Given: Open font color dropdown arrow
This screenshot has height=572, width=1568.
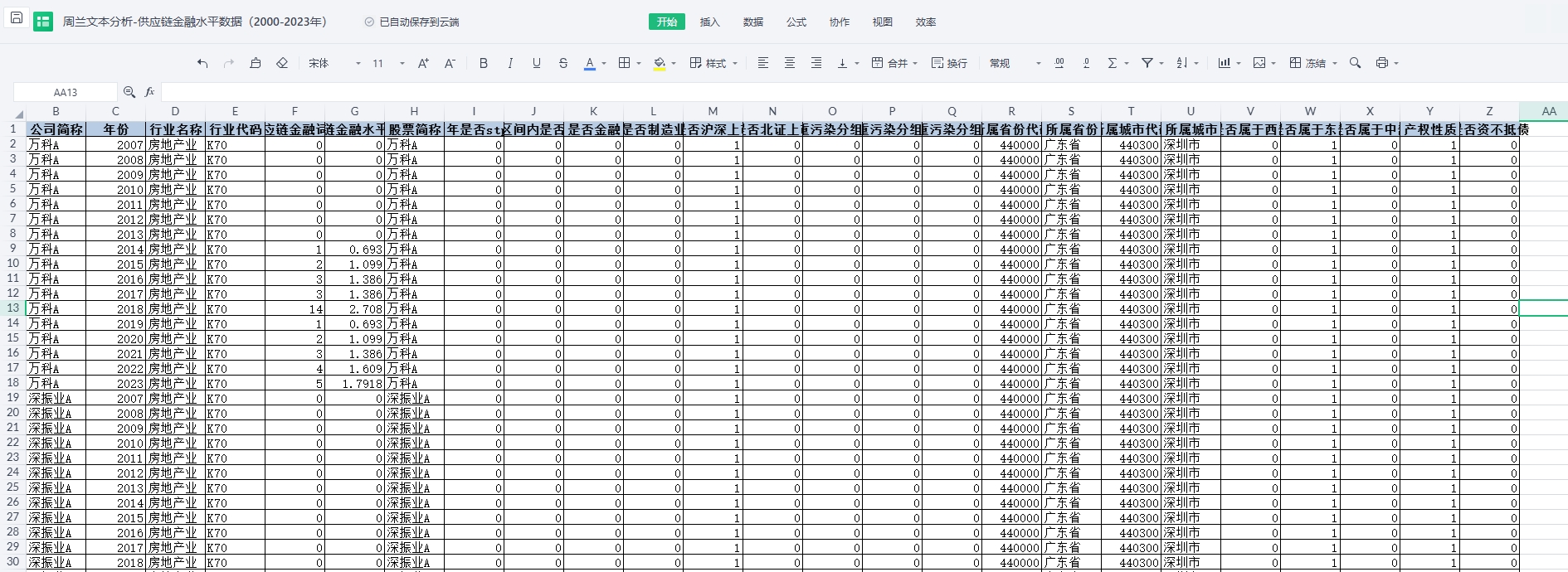Looking at the screenshot, I should (x=604, y=64).
